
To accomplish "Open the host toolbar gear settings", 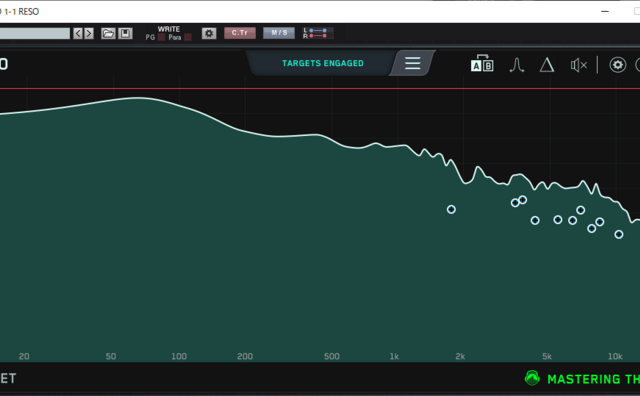I will tap(209, 33).
